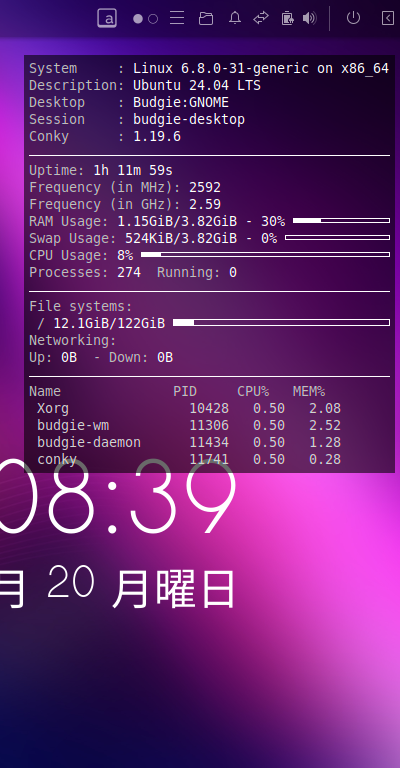Click the RAM value '1.15GiB/3.82GiB'
The image size is (400, 768).
tap(177, 221)
